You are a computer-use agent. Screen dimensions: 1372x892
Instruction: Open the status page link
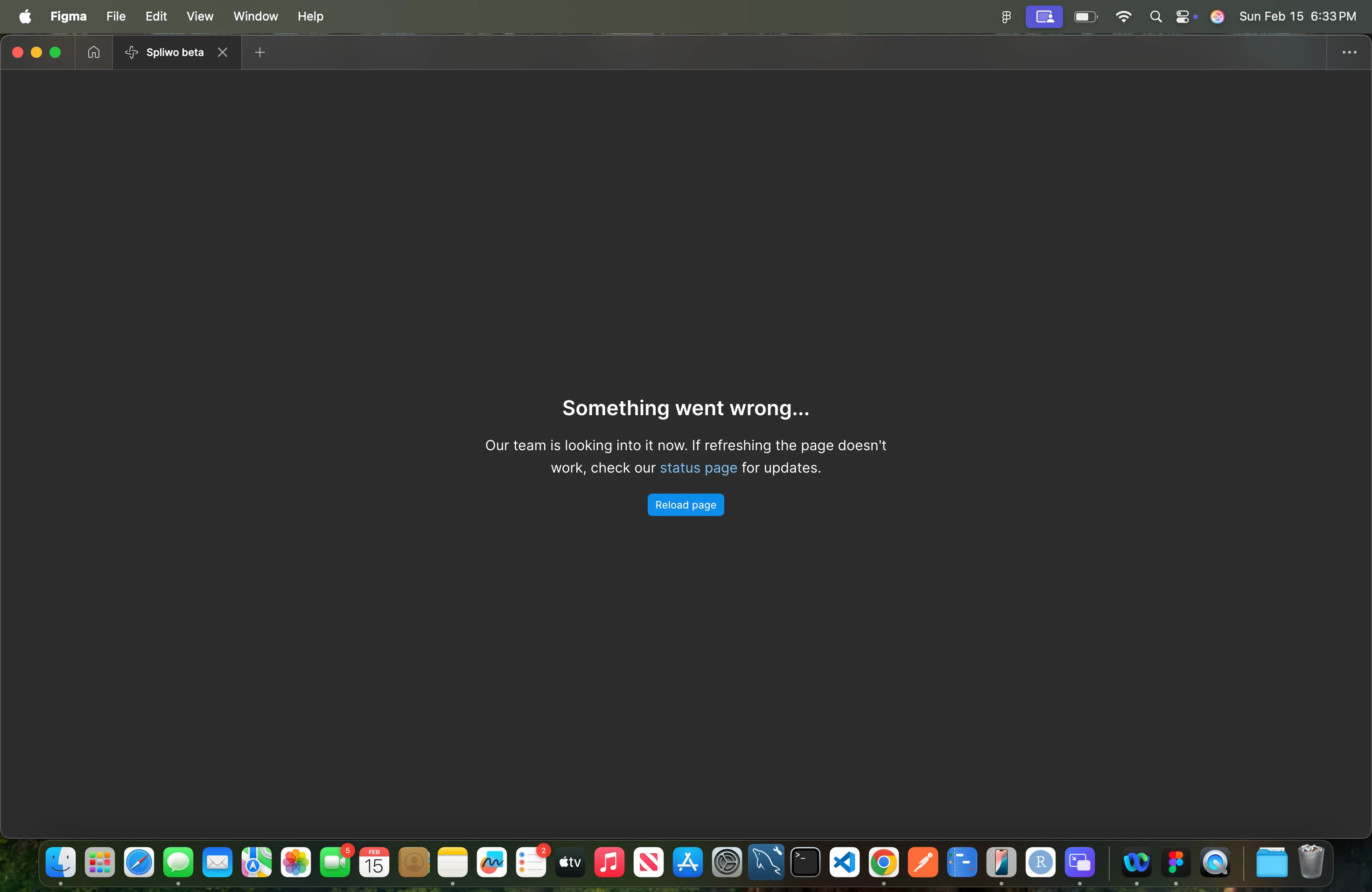[698, 468]
